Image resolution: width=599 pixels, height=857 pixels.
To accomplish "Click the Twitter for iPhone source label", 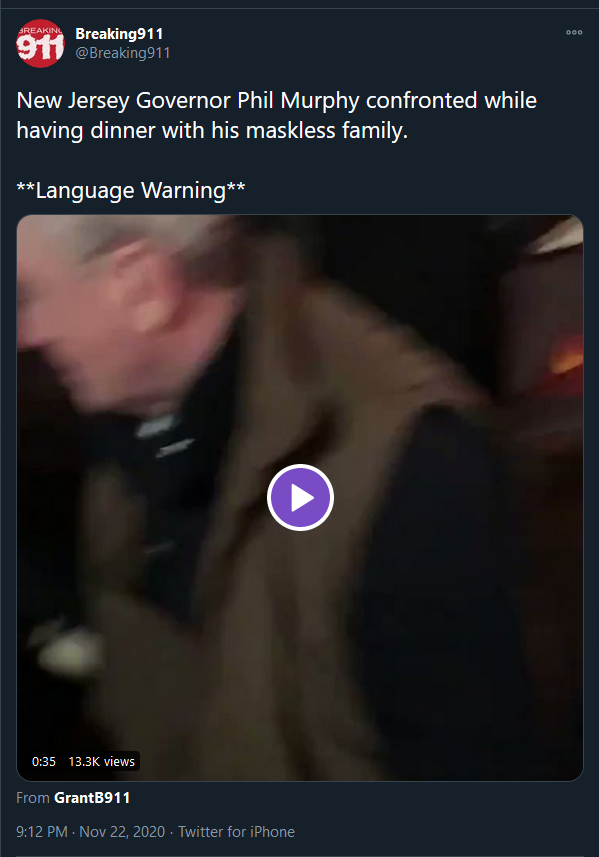I will point(236,831).
